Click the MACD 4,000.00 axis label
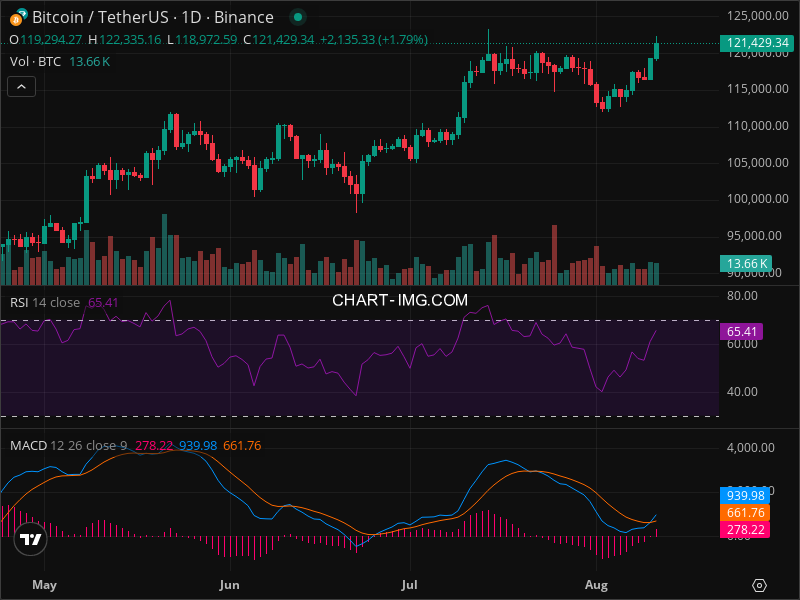 [751, 447]
